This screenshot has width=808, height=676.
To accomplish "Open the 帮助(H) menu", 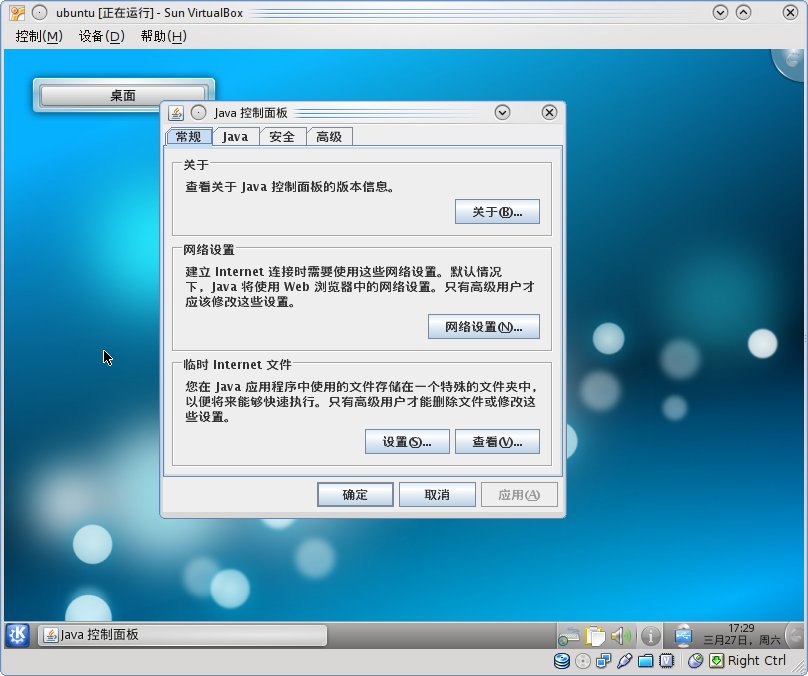I will coord(163,37).
